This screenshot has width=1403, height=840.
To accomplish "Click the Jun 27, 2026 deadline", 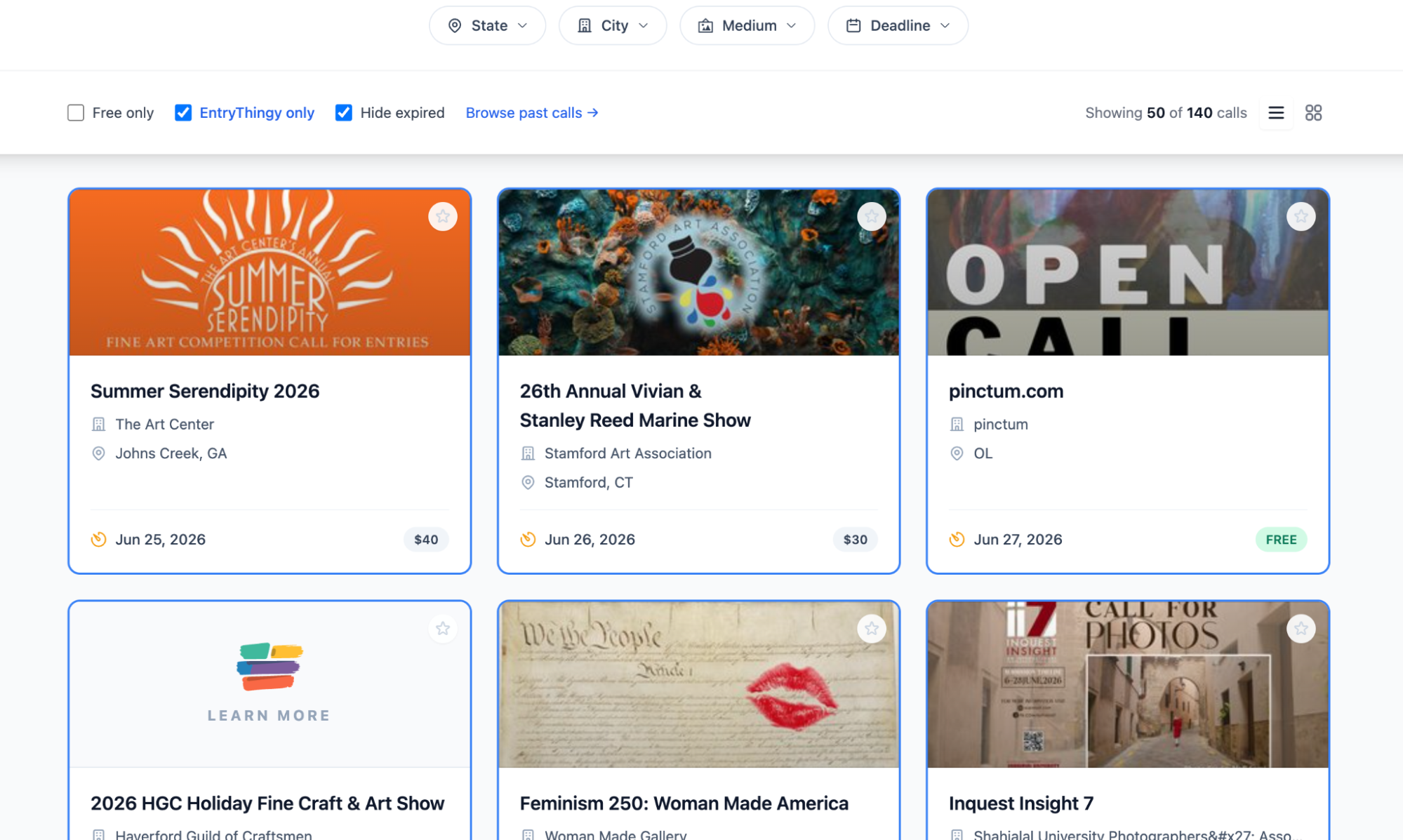I will pyautogui.click(x=1018, y=539).
